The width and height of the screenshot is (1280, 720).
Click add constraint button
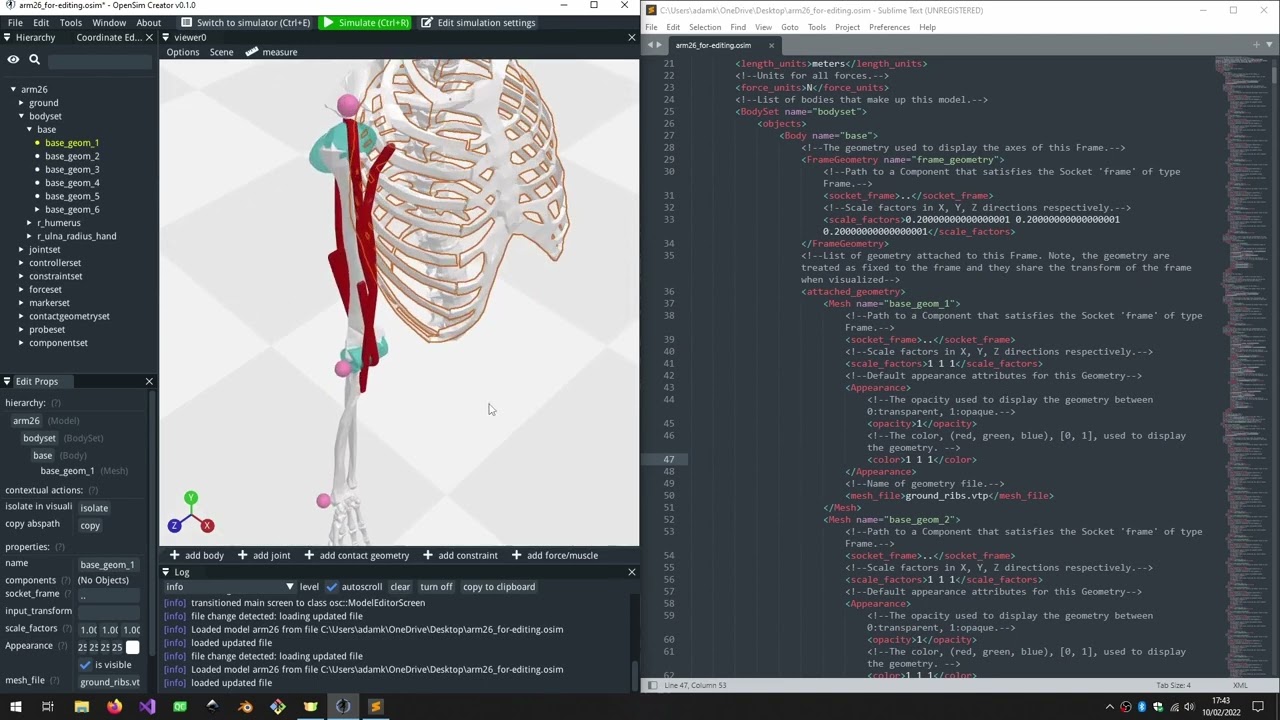pyautogui.click(x=461, y=555)
